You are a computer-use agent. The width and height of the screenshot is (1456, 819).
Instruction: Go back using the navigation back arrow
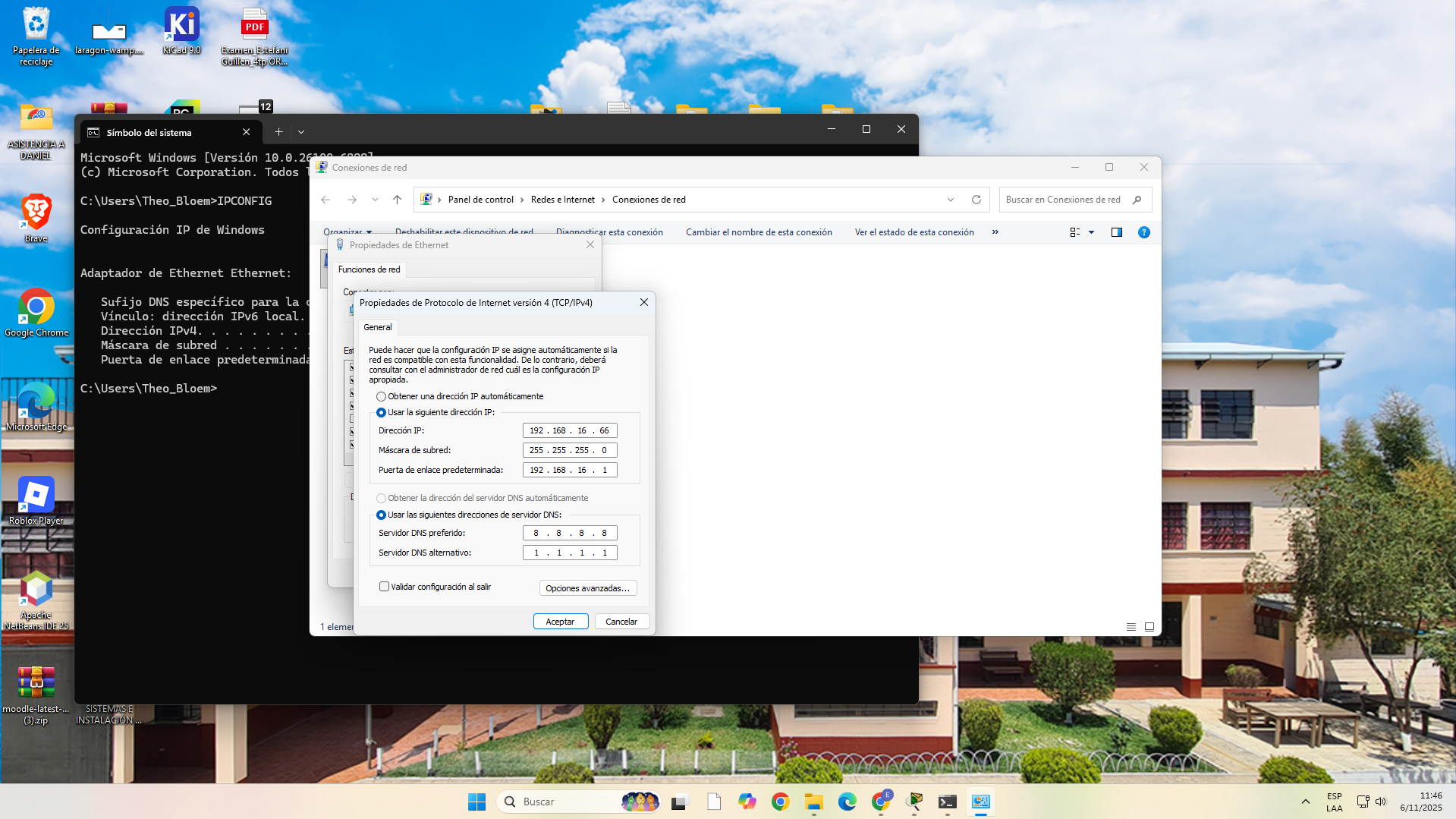(325, 199)
